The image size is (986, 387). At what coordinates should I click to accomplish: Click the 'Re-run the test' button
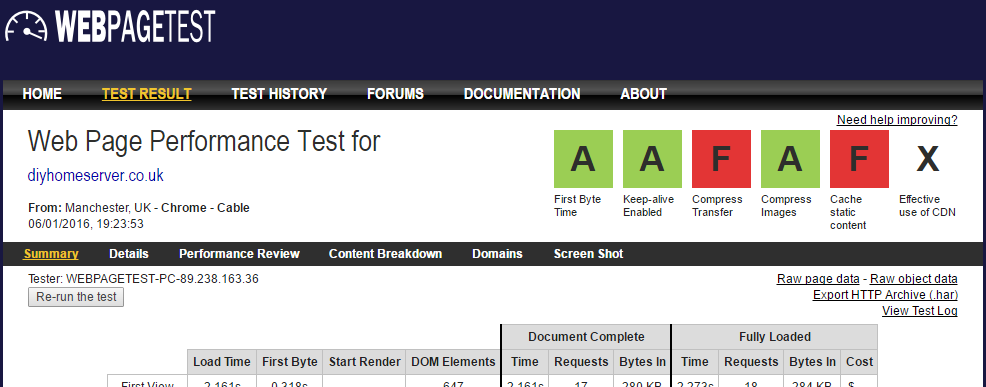click(x=76, y=297)
